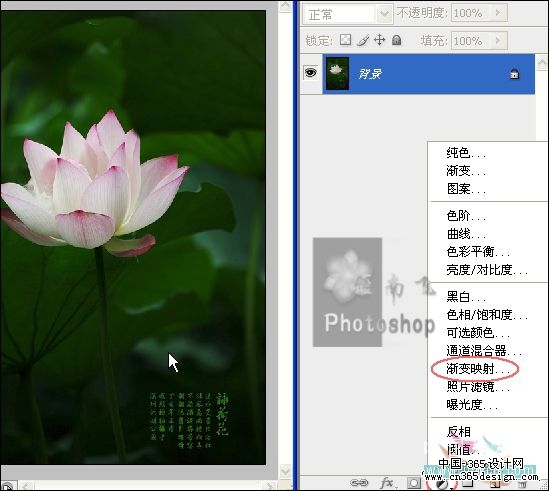Viewport: 549px width, 491px height.
Task: Add a layer mask with the mask icon
Action: [414, 483]
